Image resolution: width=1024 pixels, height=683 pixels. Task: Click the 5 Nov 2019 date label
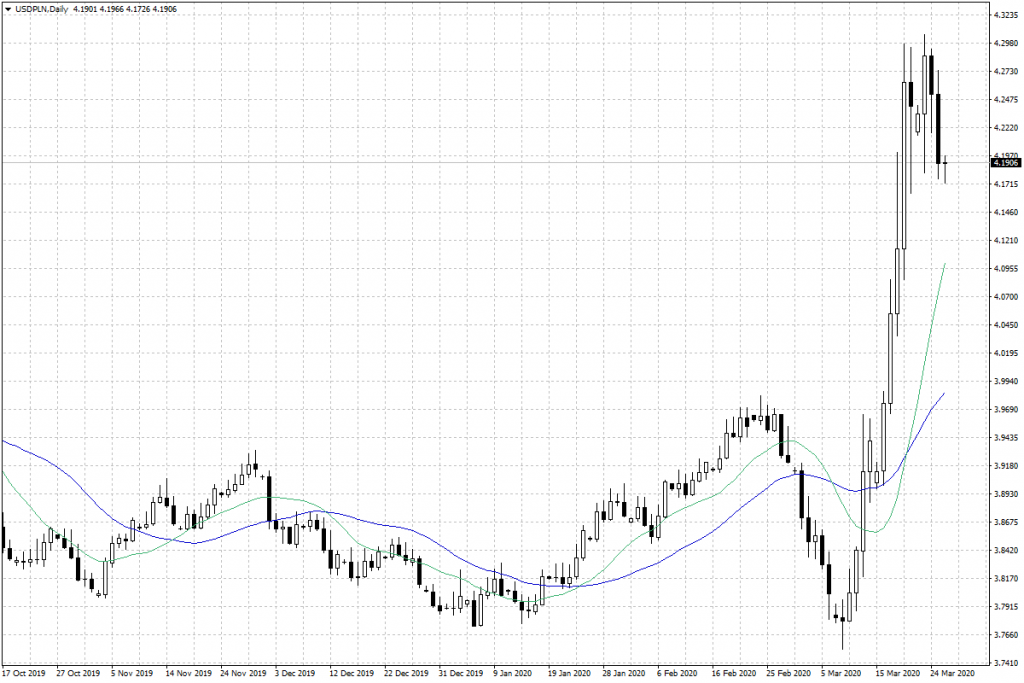[132, 673]
